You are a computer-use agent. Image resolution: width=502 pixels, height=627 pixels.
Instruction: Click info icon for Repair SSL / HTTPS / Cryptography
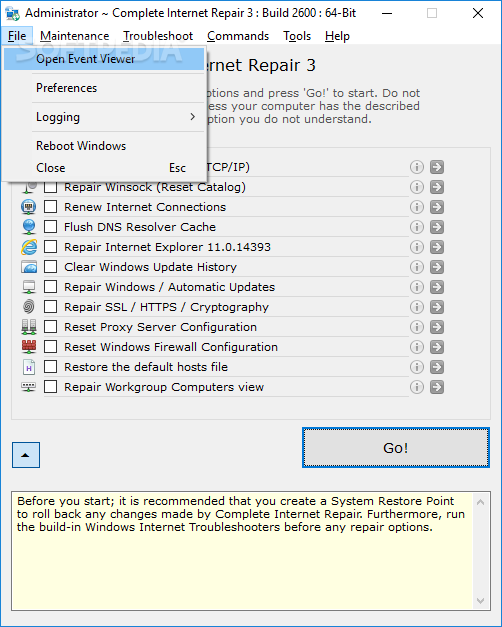tap(417, 307)
